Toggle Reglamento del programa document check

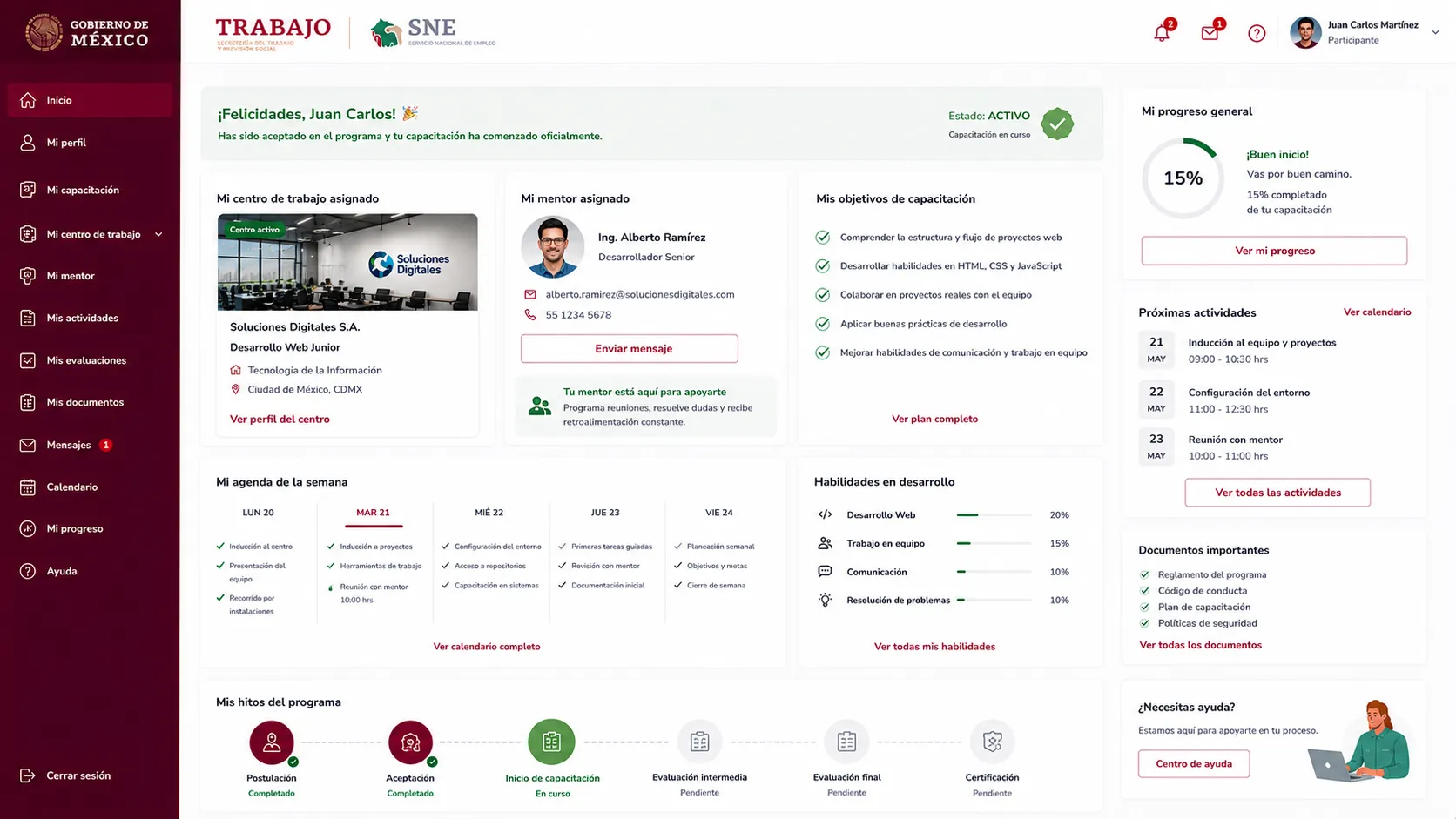pos(1144,574)
